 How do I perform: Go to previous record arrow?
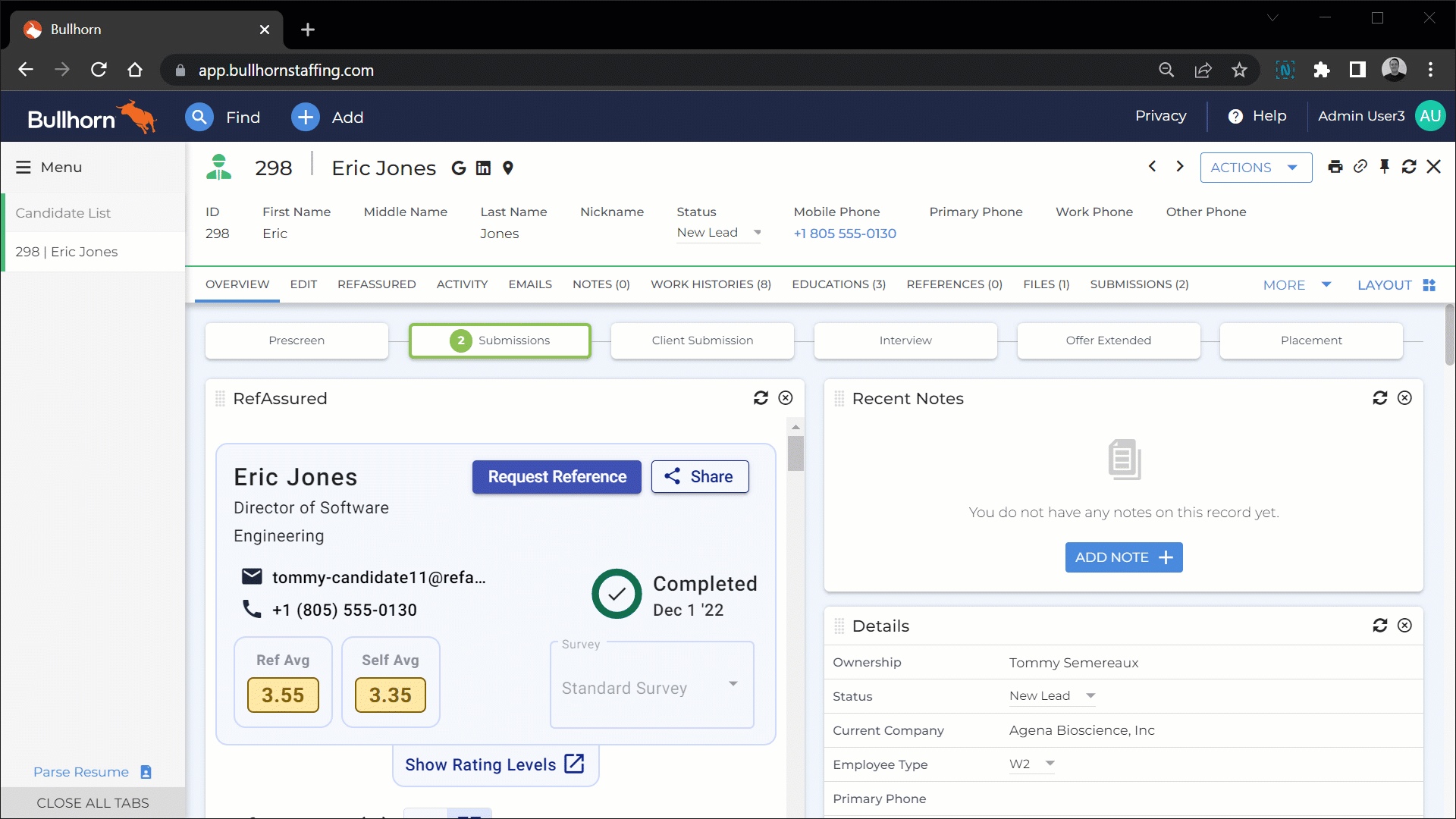tap(1152, 166)
